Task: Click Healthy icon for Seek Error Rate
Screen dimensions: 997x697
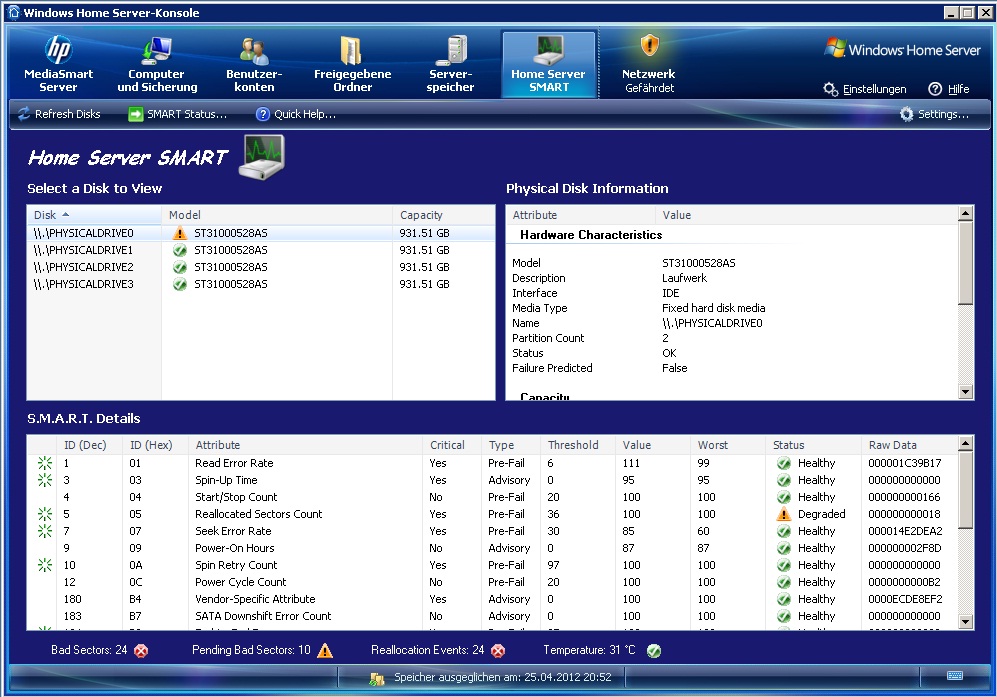Action: point(784,531)
